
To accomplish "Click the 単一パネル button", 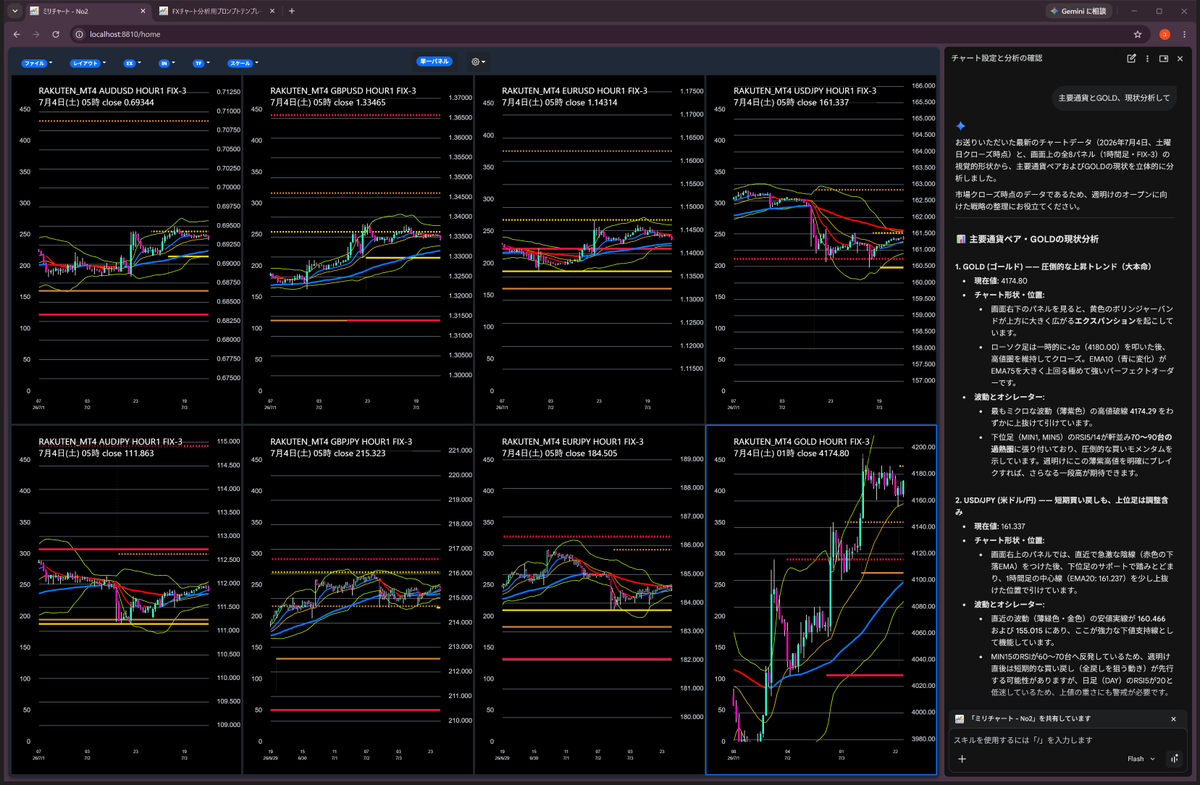I will coord(434,61).
